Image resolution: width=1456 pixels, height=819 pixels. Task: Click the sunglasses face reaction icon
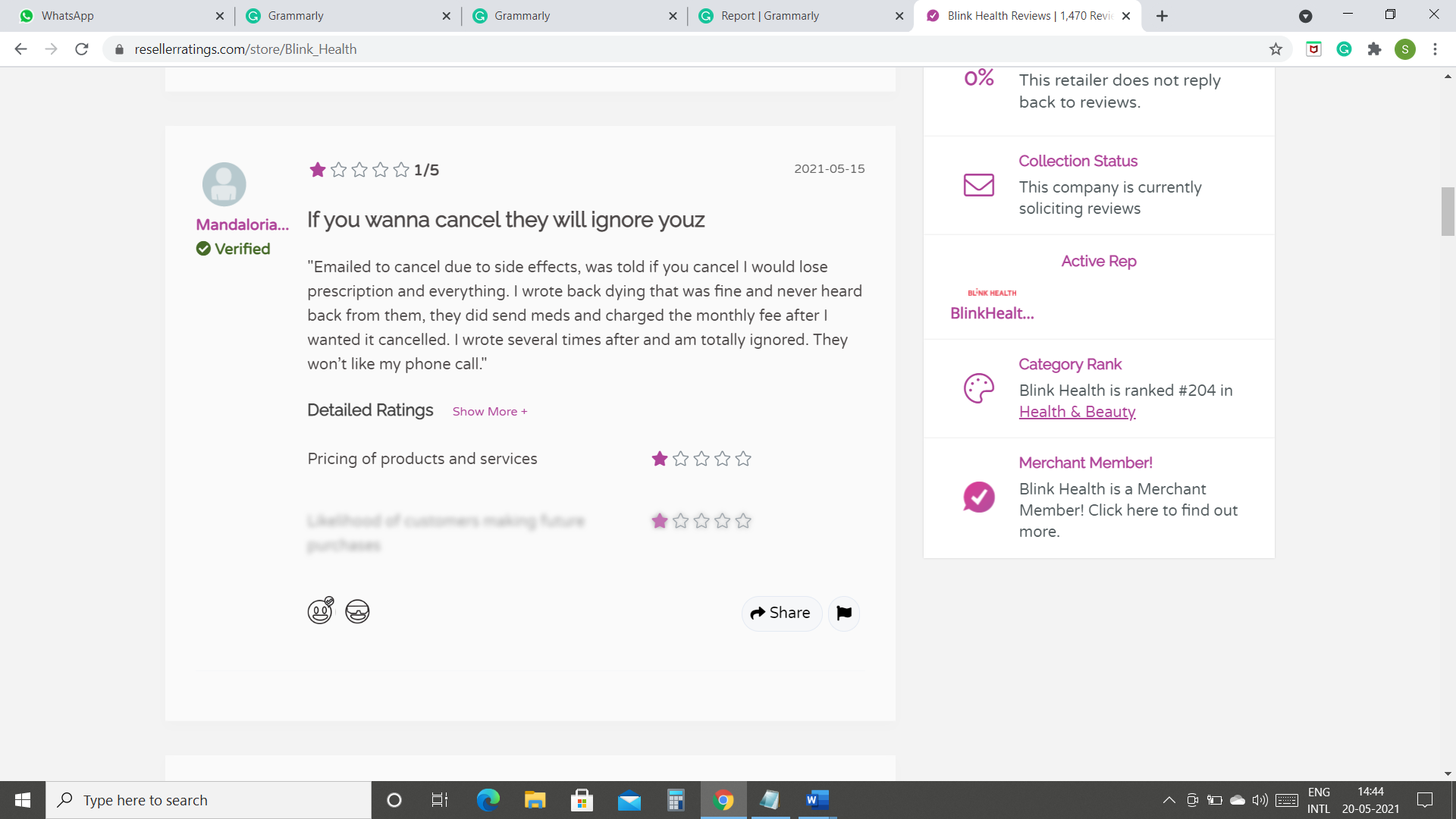coord(357,611)
